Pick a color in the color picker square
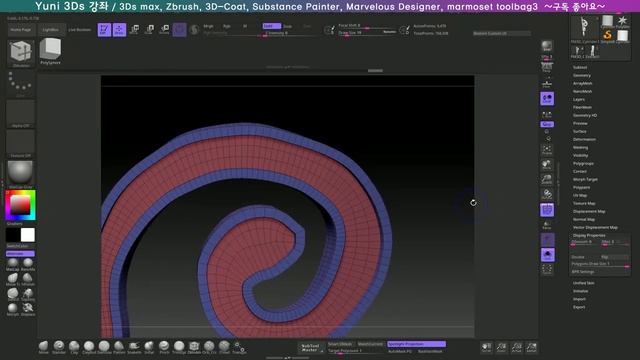This screenshot has height=360, width=640. pyautogui.click(x=20, y=205)
